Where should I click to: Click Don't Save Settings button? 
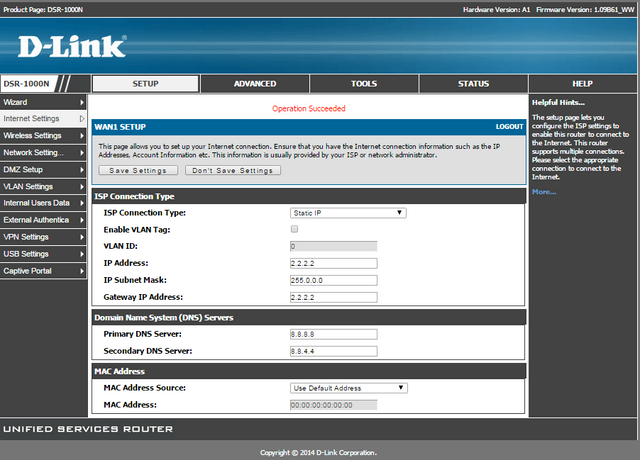[x=233, y=170]
